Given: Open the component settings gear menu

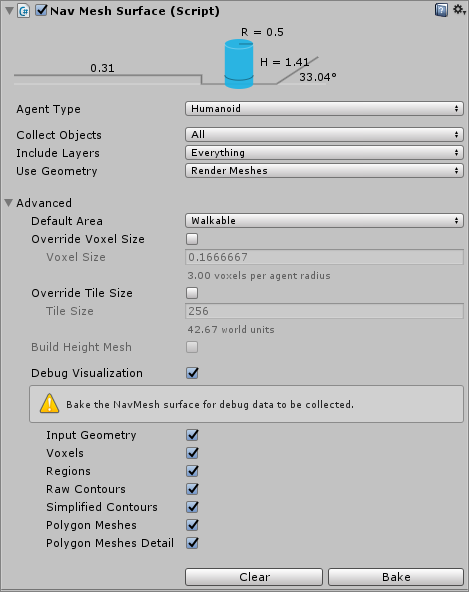Looking at the screenshot, I should 459,9.
